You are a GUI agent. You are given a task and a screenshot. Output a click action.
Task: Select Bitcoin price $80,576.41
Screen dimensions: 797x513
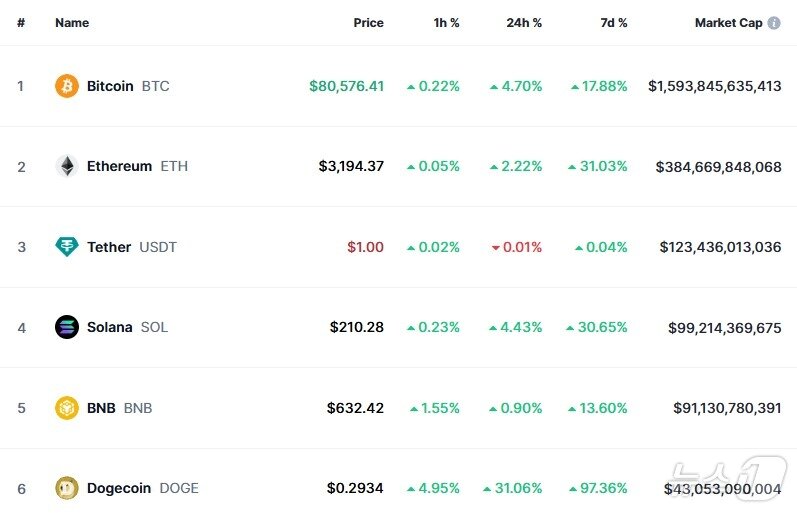347,86
